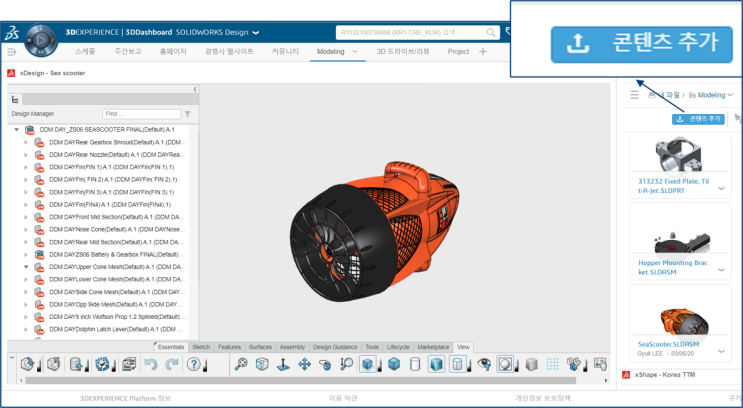Image resolution: width=743 pixels, height=408 pixels.
Task: Switch to the Design Guidance tab
Action: coord(335,347)
